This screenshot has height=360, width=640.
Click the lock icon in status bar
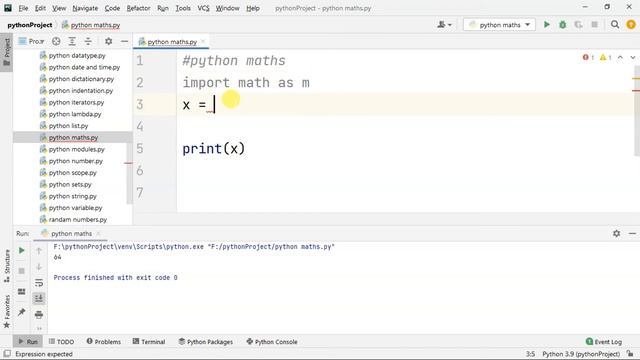coord(630,354)
